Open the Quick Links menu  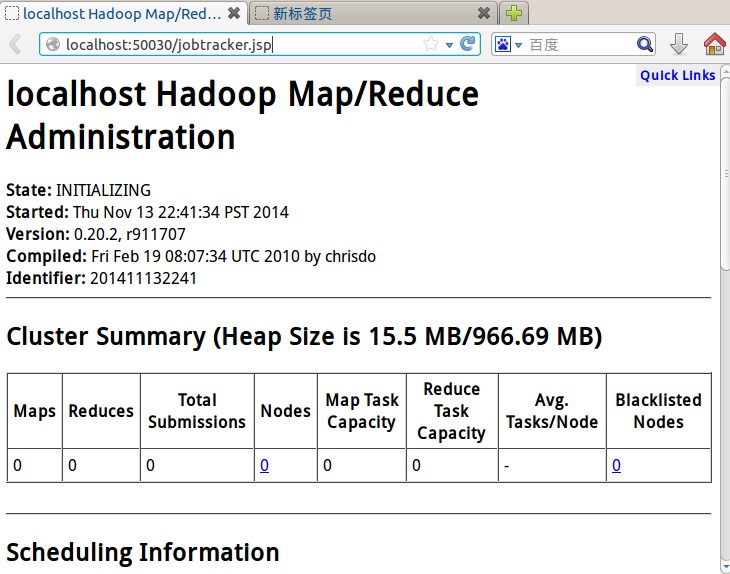[677, 75]
